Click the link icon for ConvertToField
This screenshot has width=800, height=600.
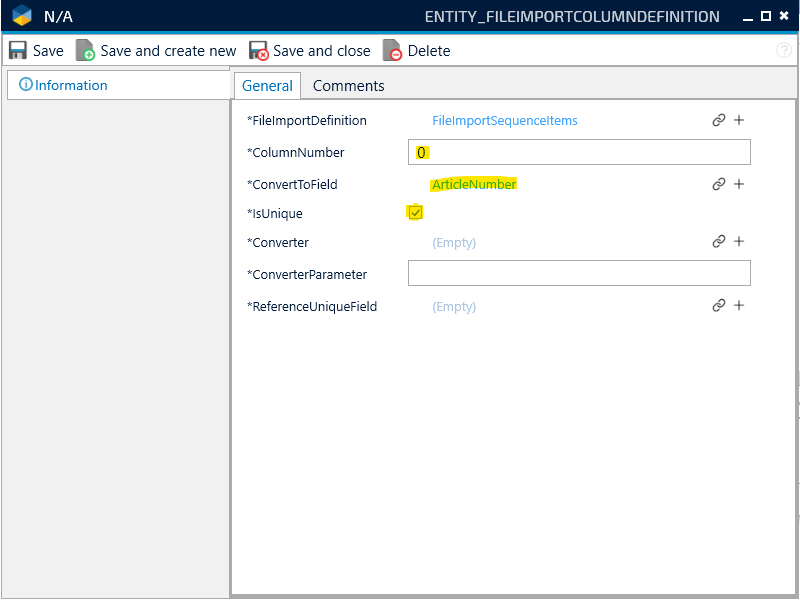(x=718, y=184)
